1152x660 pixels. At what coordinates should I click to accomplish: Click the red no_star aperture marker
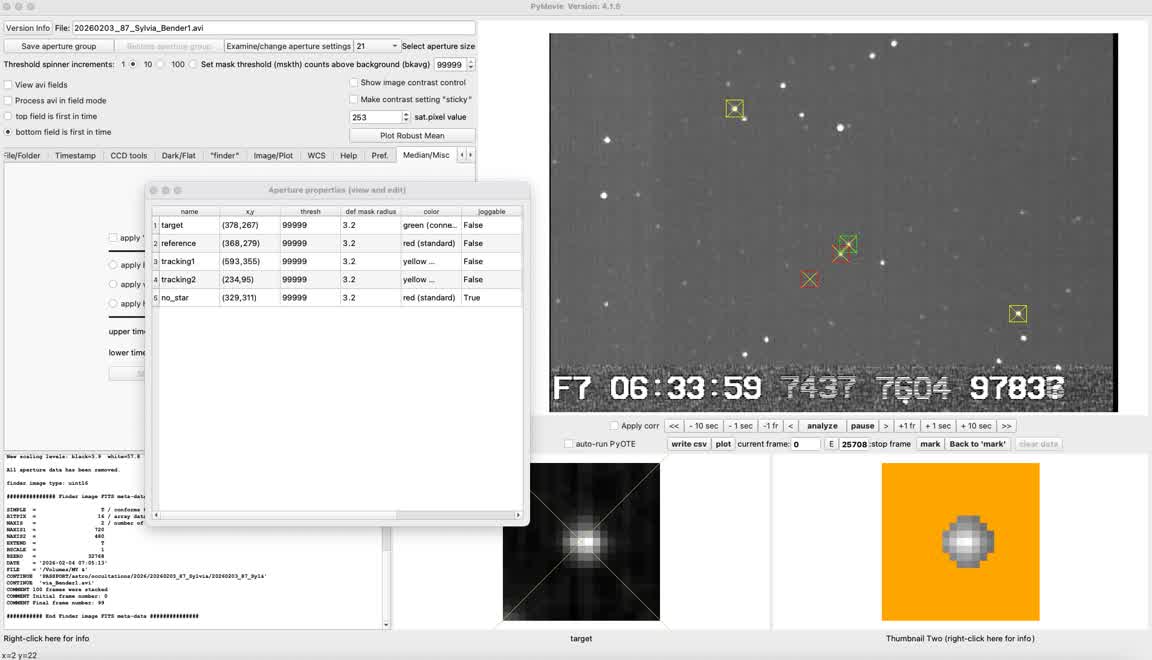pos(810,280)
